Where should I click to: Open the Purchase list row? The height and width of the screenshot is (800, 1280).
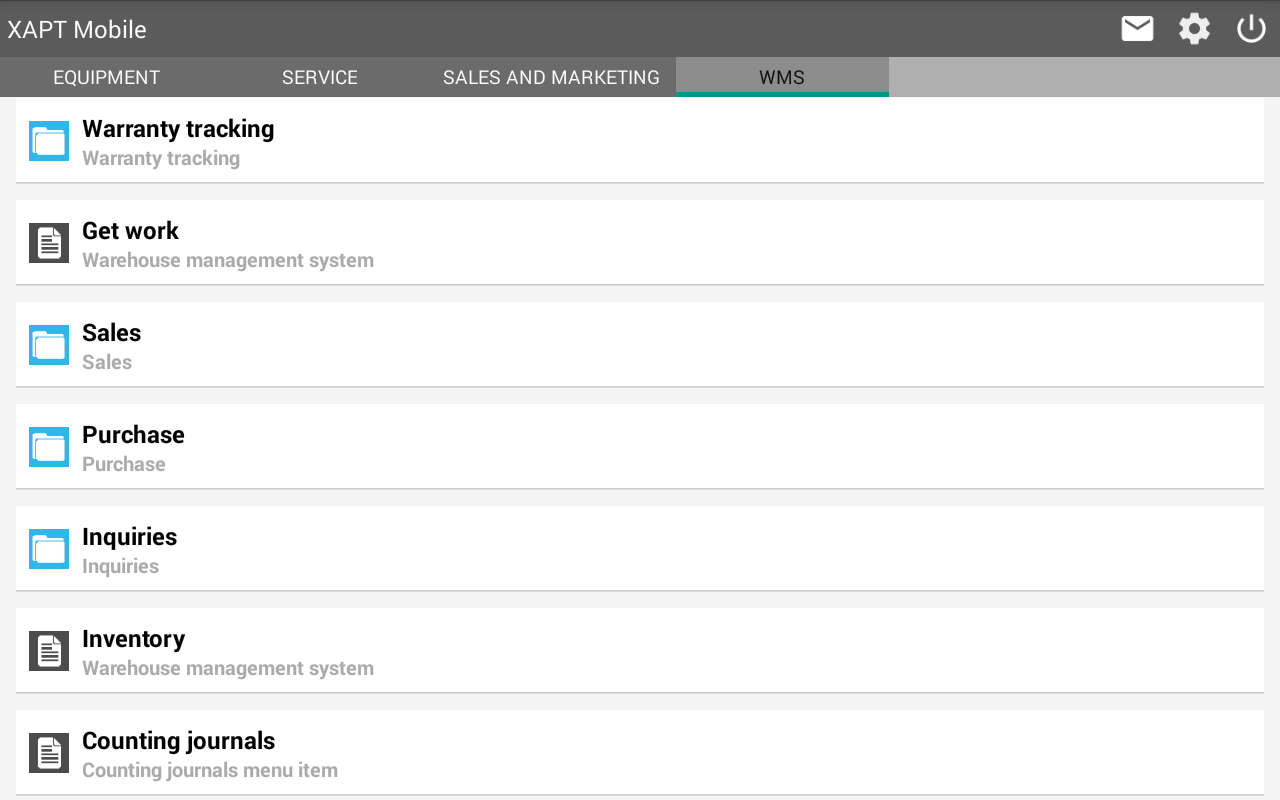tap(640, 447)
